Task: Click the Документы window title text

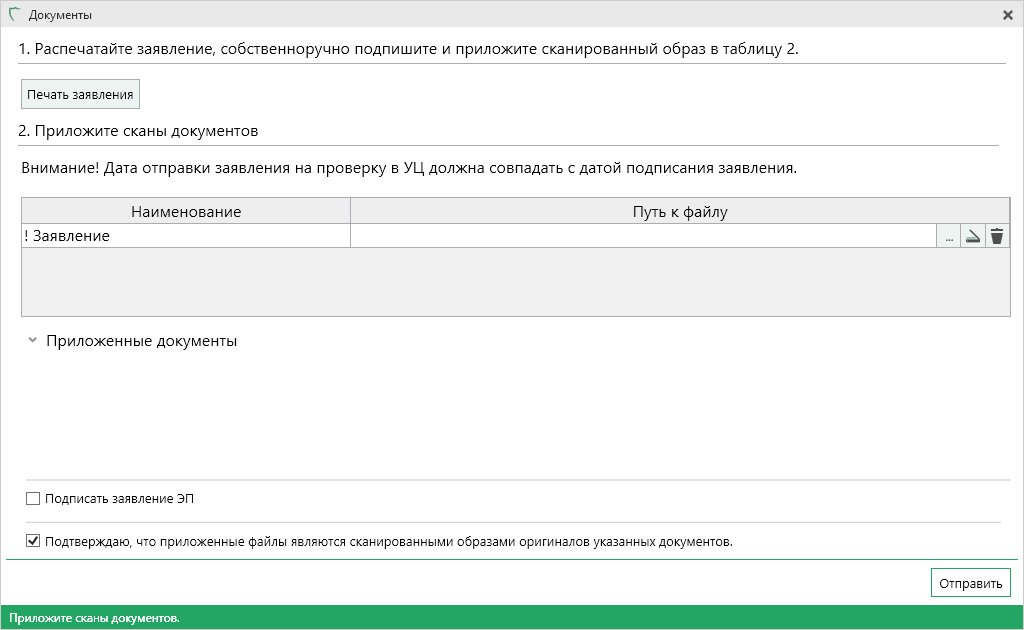Action: pyautogui.click(x=60, y=15)
